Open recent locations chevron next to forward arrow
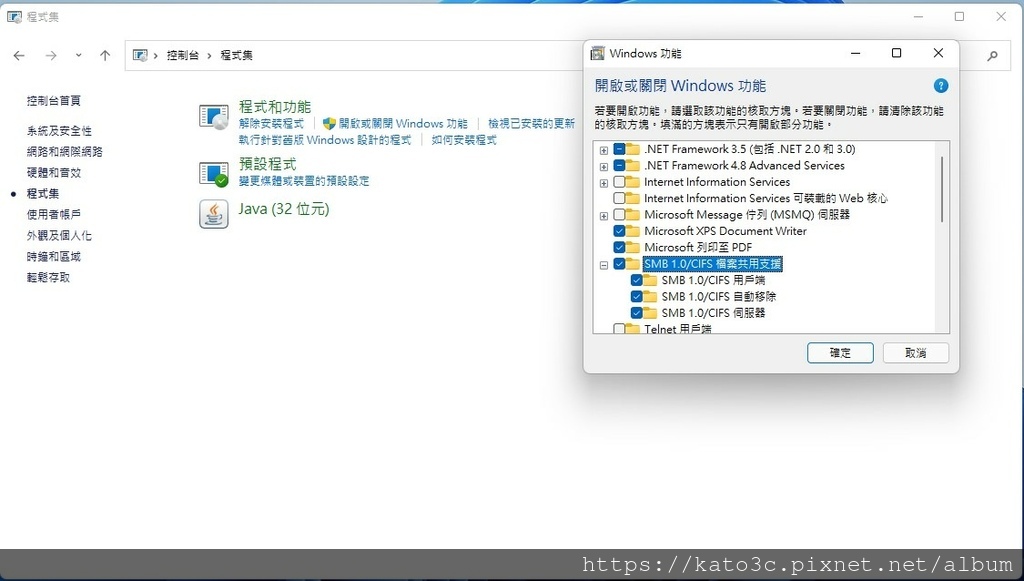This screenshot has width=1024, height=581. 78,55
